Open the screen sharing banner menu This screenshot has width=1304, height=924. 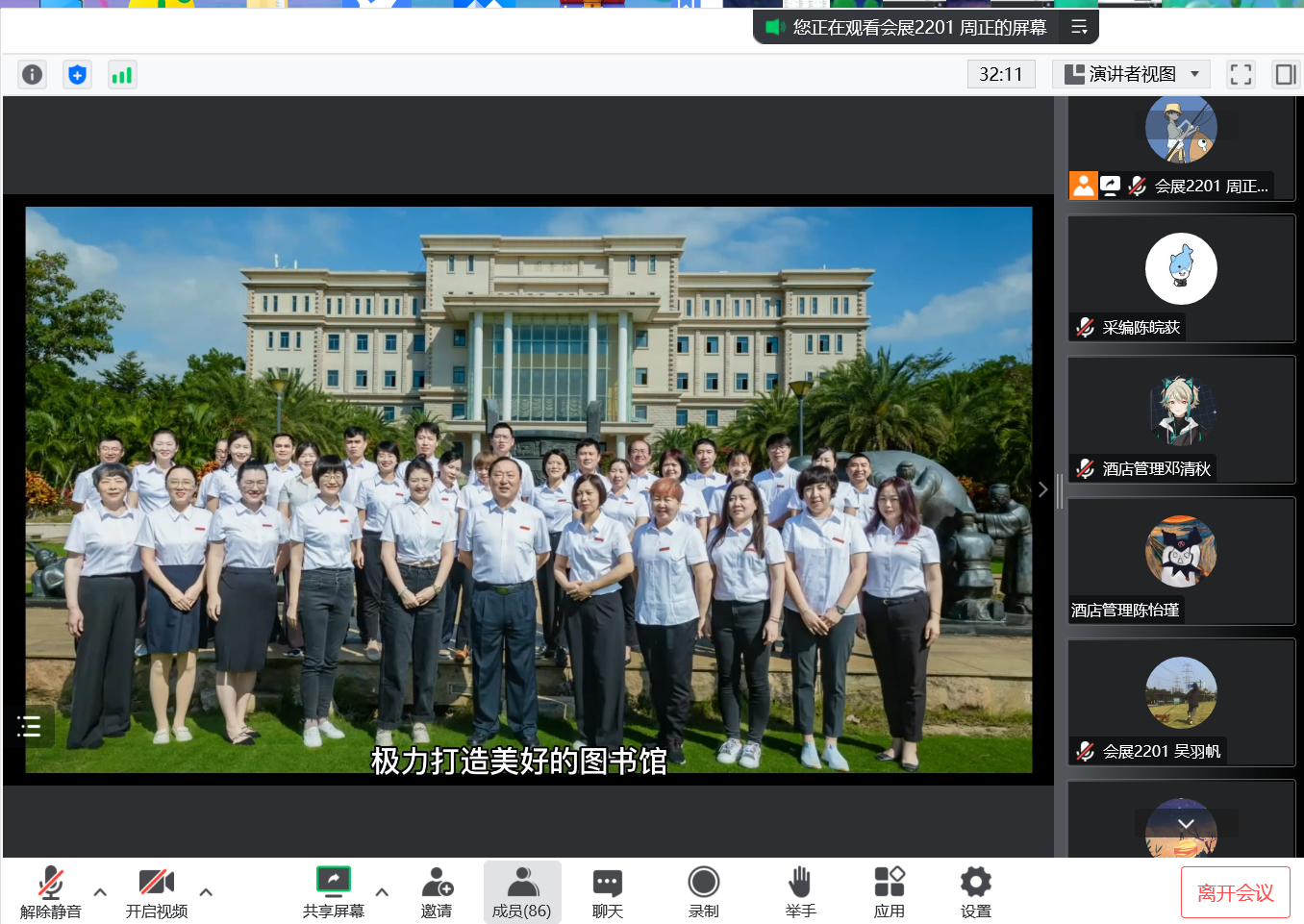pyautogui.click(x=1079, y=27)
